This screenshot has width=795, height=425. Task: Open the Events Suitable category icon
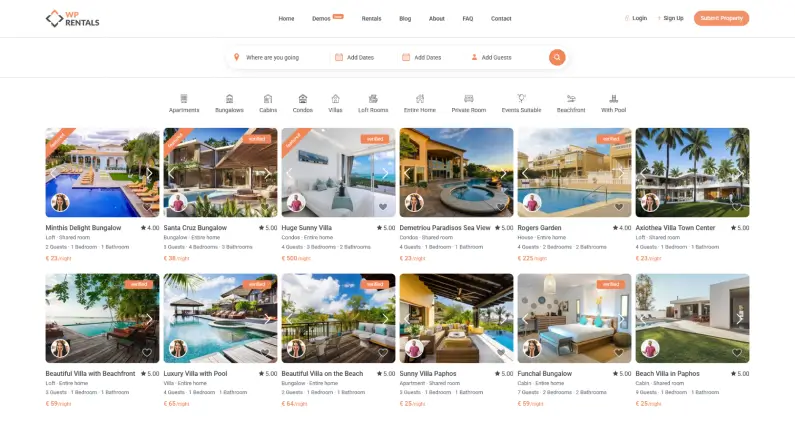(x=521, y=98)
